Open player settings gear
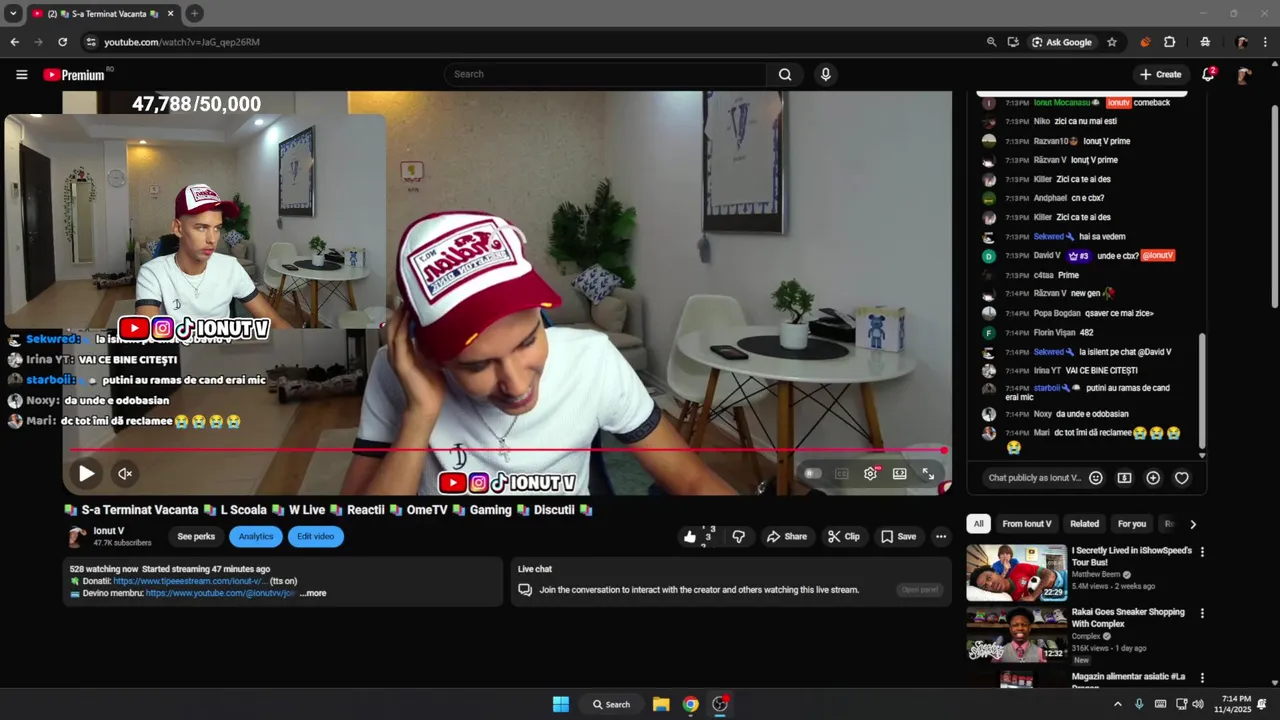The image size is (1280, 720). 870,474
